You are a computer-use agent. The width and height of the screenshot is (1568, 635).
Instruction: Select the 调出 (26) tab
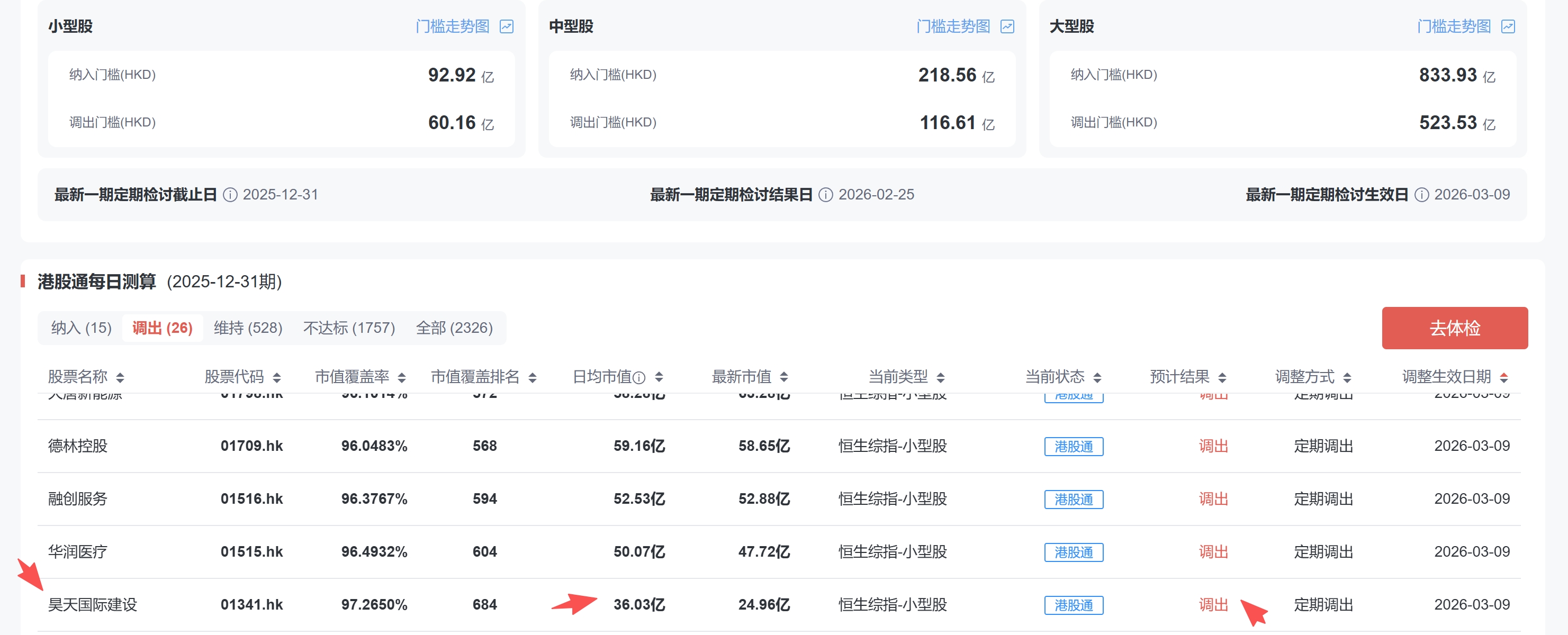coord(163,329)
